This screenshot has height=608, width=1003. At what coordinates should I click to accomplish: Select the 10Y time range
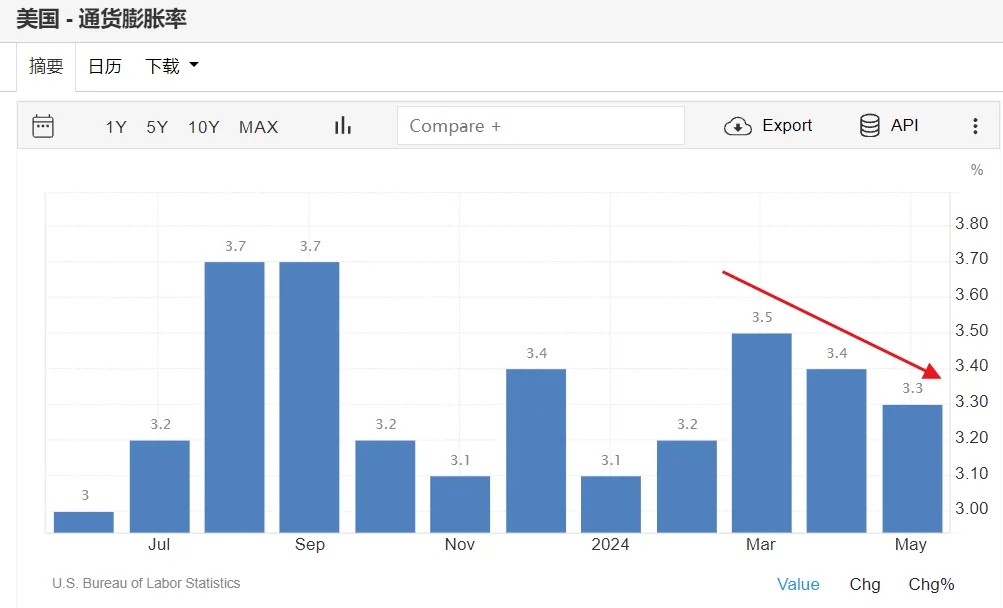(203, 127)
